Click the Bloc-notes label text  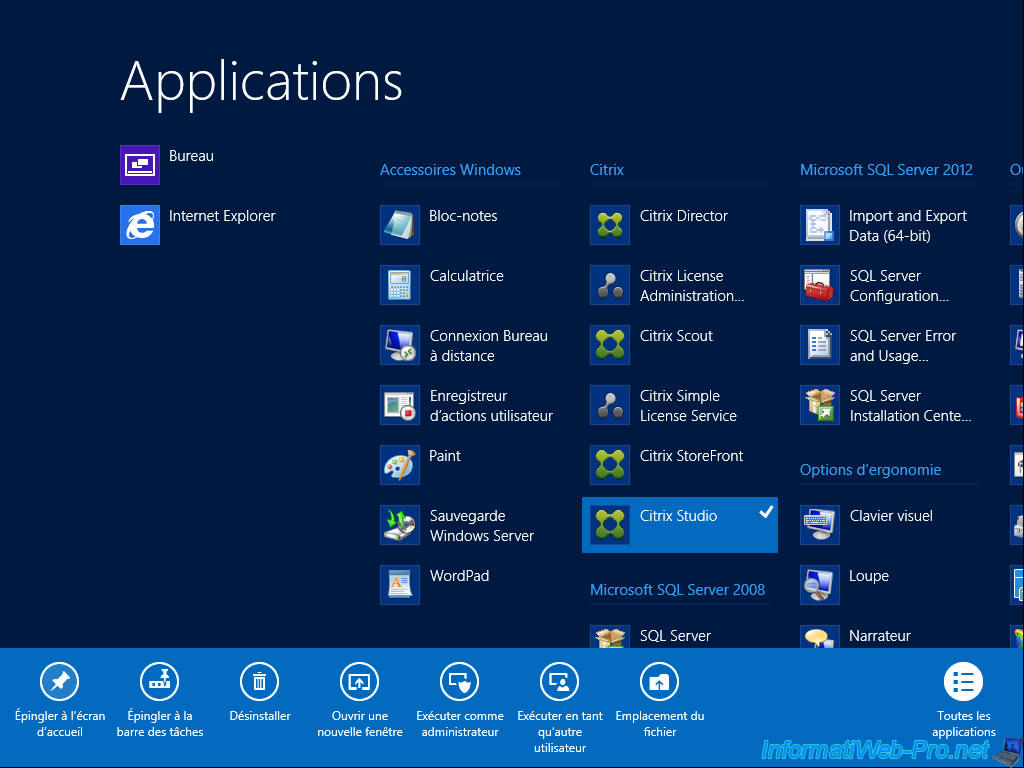(463, 216)
